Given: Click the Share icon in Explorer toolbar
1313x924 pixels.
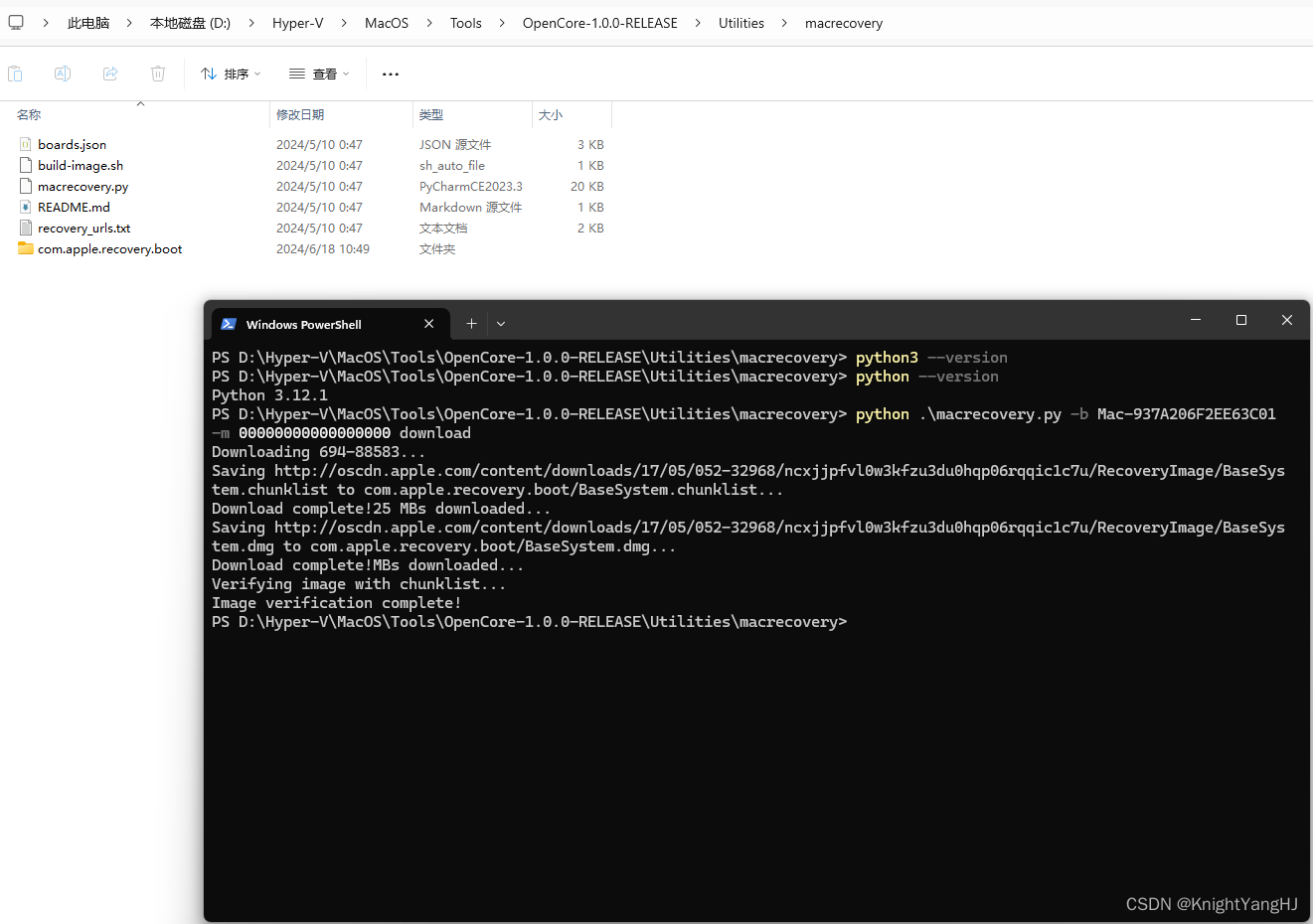Looking at the screenshot, I should (x=109, y=74).
